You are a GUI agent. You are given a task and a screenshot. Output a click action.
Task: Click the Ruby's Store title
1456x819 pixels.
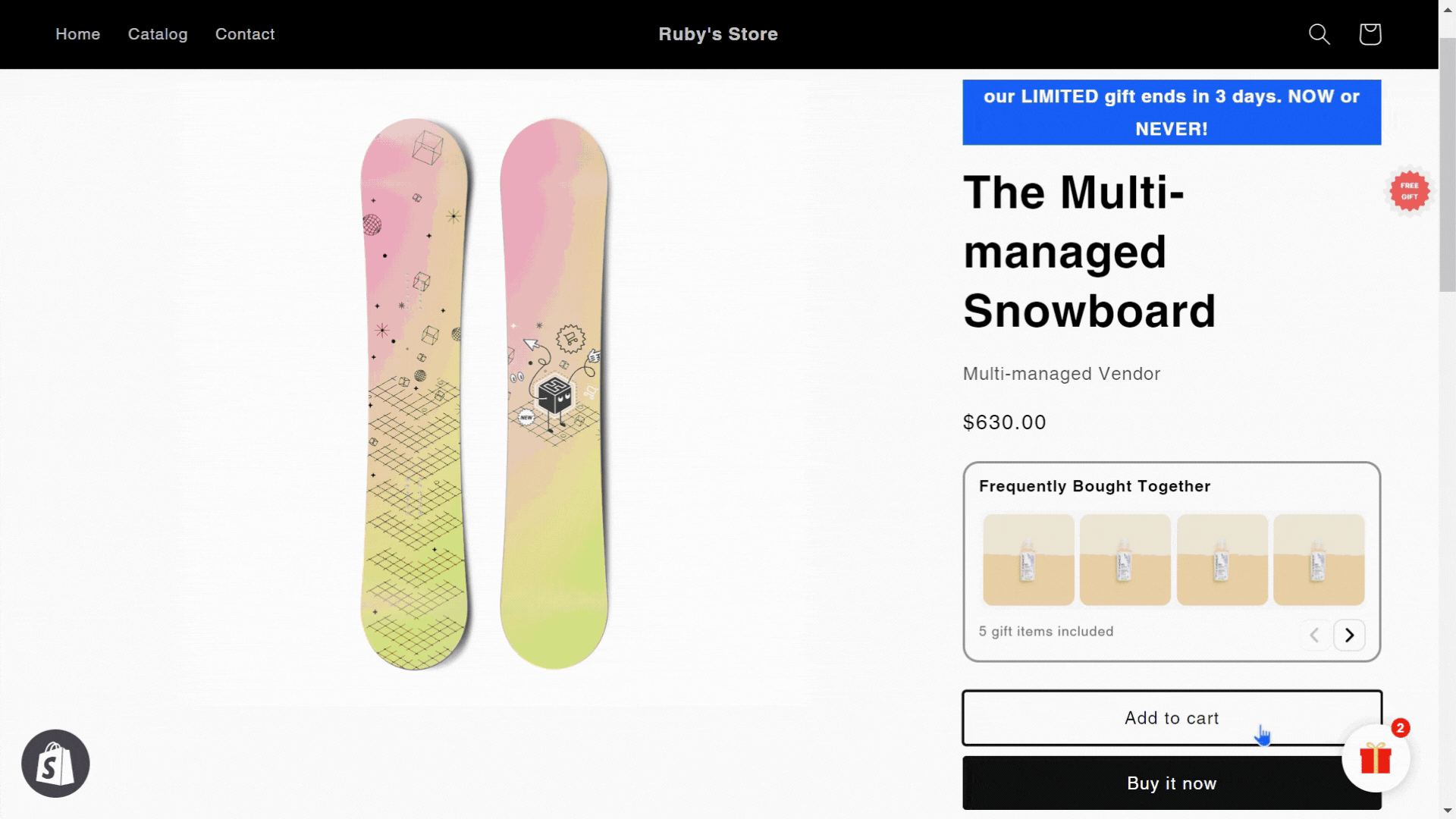pyautogui.click(x=718, y=34)
